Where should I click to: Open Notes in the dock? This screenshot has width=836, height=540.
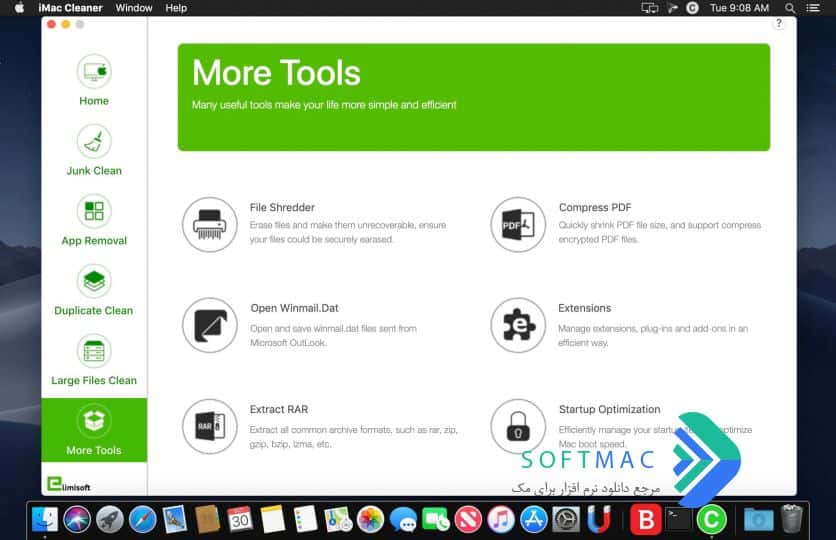click(273, 519)
